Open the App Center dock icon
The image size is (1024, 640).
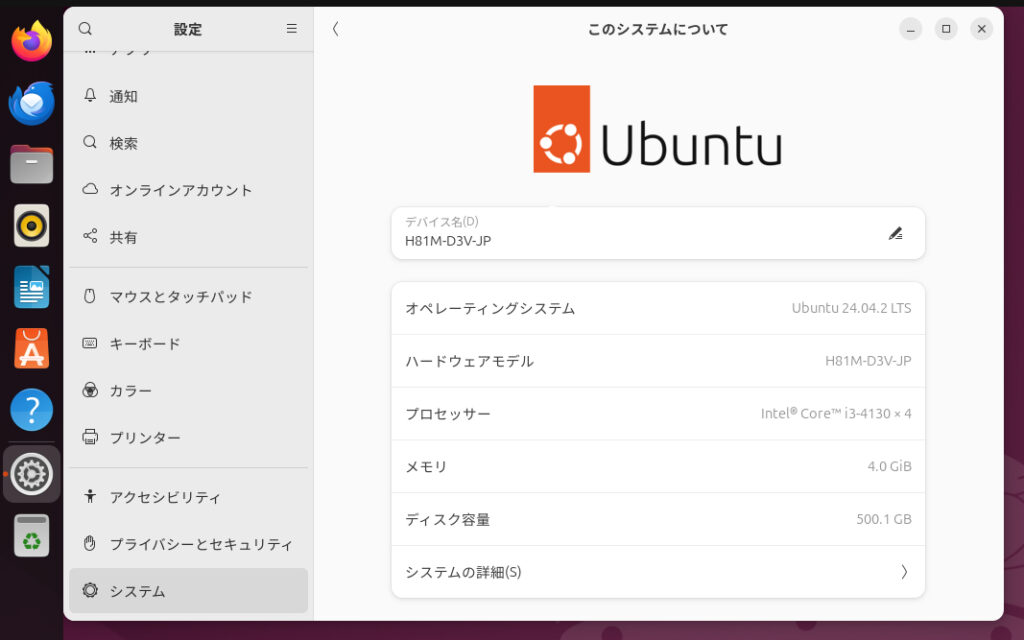31,348
